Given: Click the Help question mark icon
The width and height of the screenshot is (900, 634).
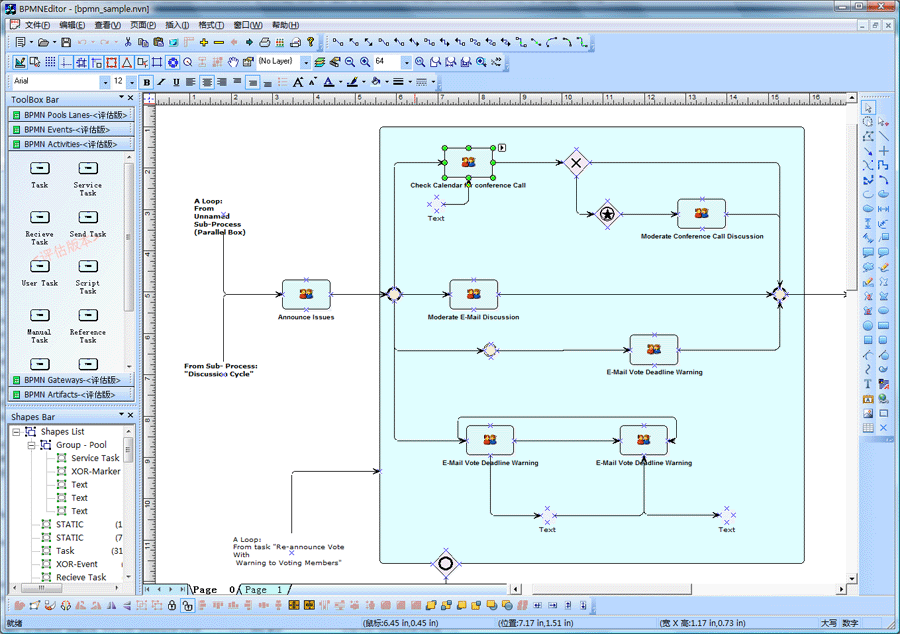Looking at the screenshot, I should [x=311, y=43].
